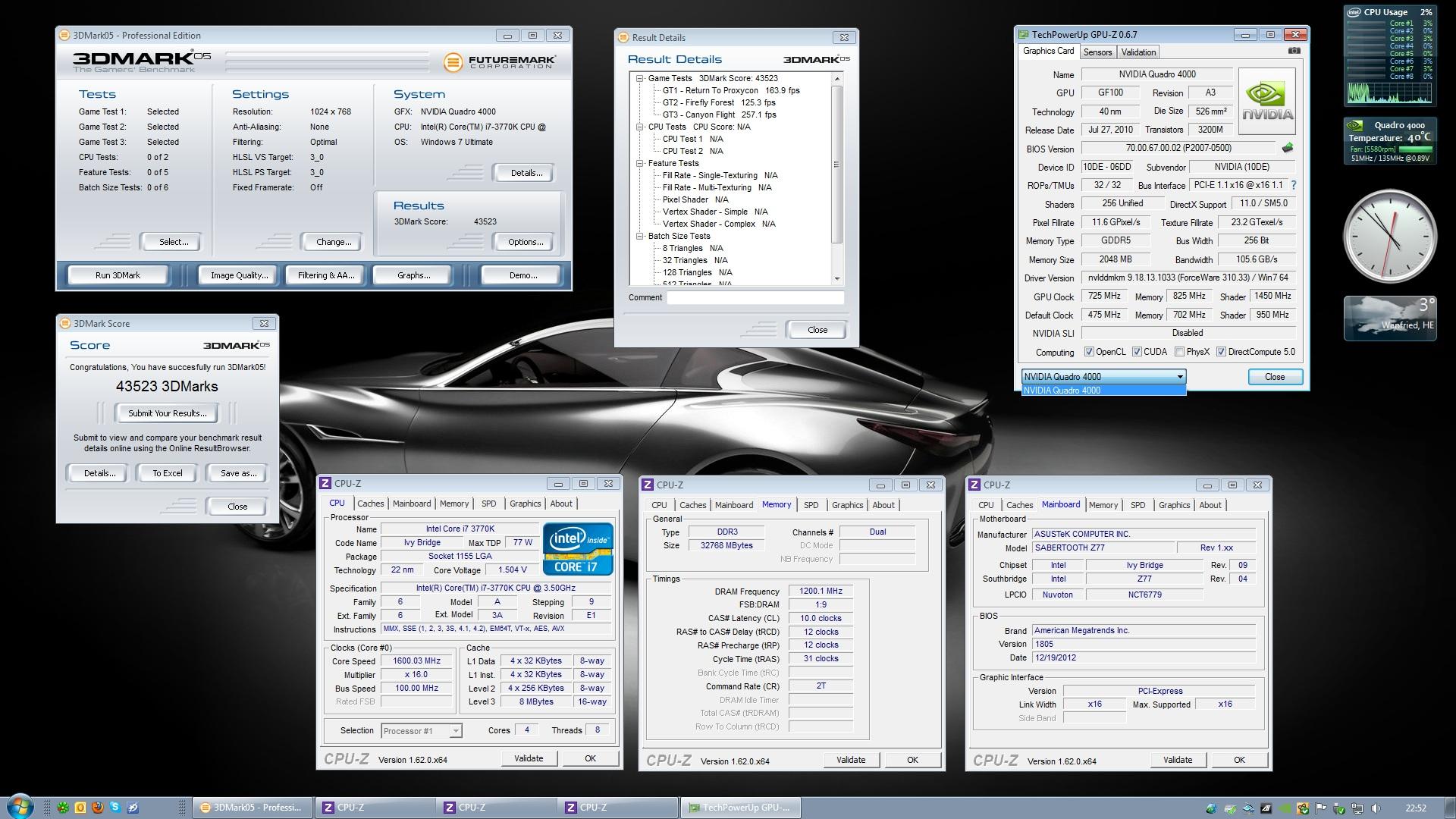This screenshot has height=819, width=1456.
Task: Click the Futuremark logo in 3DMark05
Action: (x=499, y=61)
